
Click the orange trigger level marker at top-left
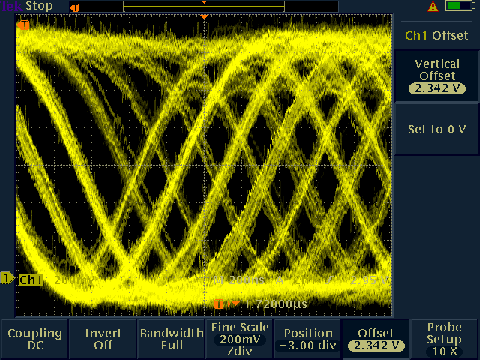pyautogui.click(x=23, y=25)
